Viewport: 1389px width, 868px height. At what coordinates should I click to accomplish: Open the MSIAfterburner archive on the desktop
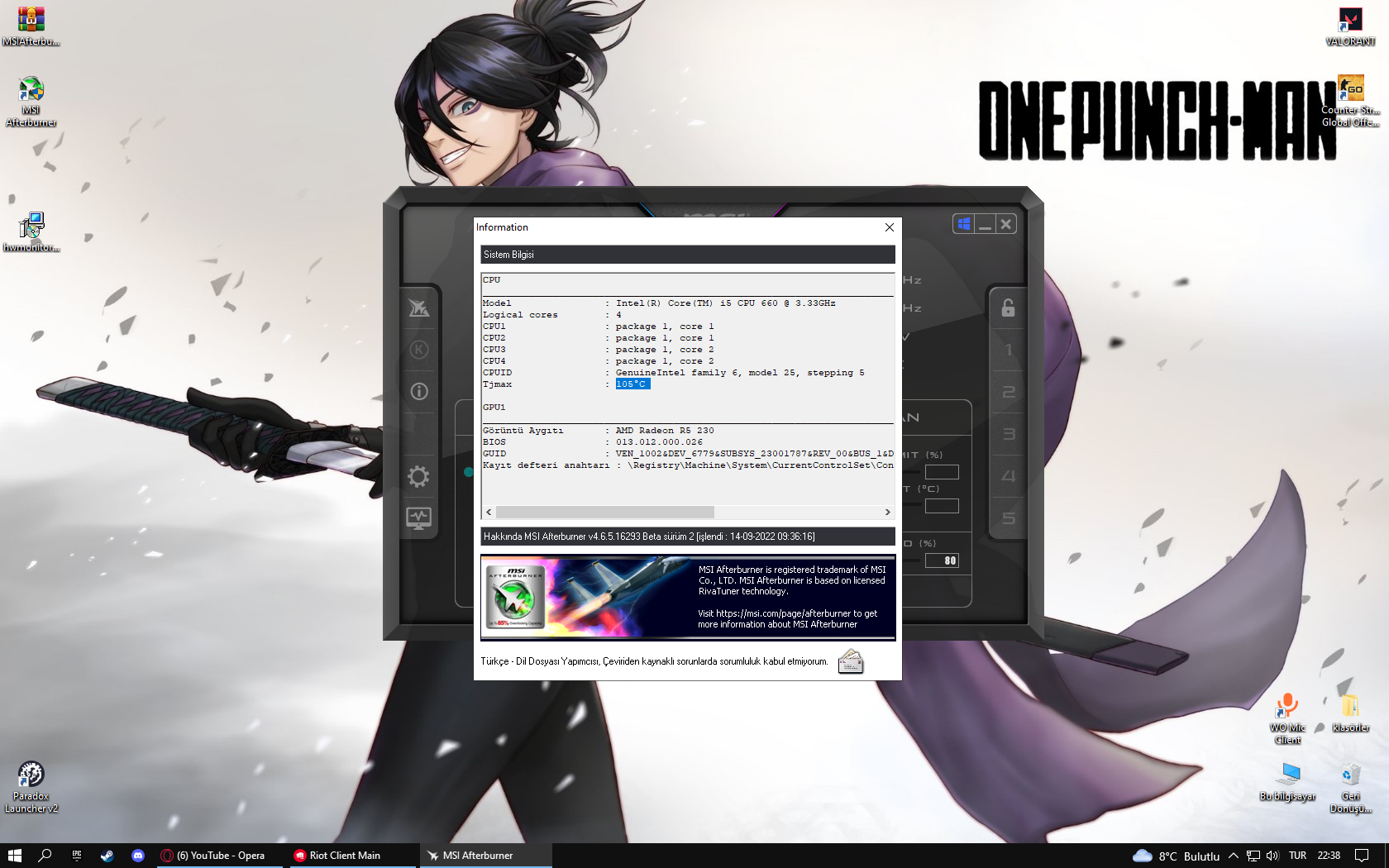pos(31,26)
